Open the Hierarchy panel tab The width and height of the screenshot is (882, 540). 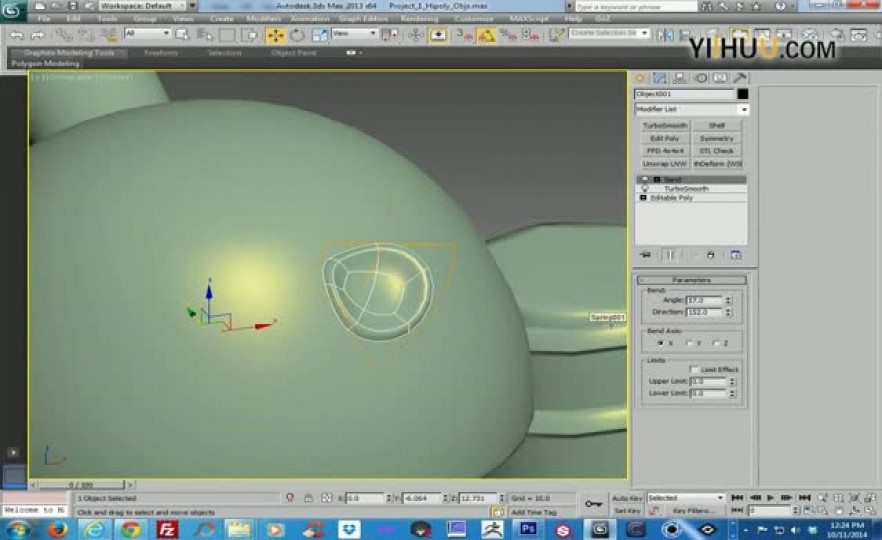(x=680, y=78)
